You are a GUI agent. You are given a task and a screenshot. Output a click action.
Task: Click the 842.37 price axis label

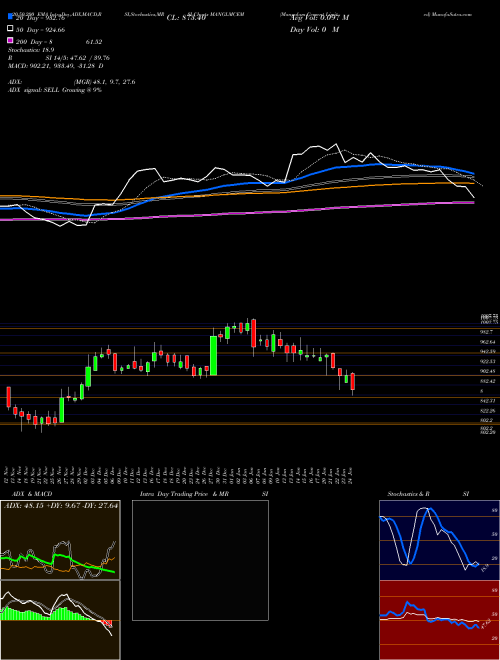pos(487,401)
